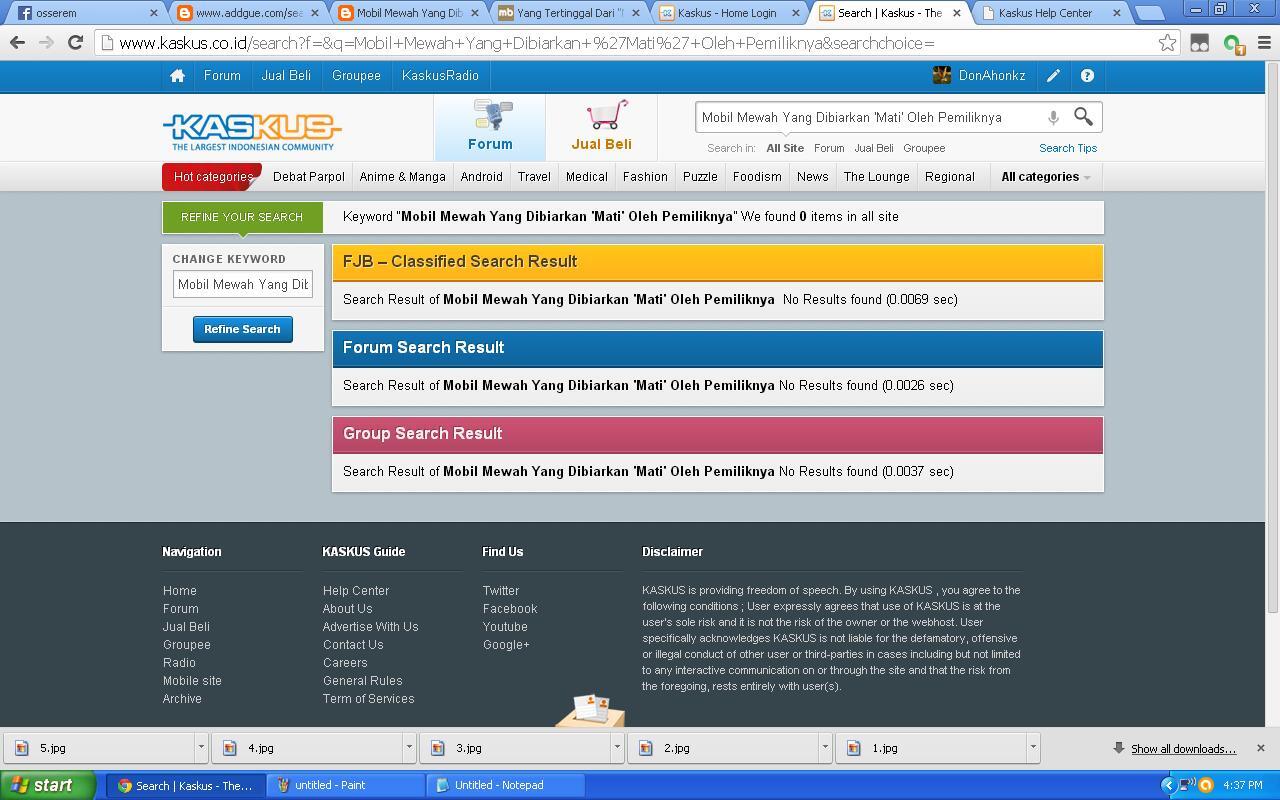Open dropdown arrow for 3.jpg download
Screen dimensions: 1280x800
(x=617, y=748)
